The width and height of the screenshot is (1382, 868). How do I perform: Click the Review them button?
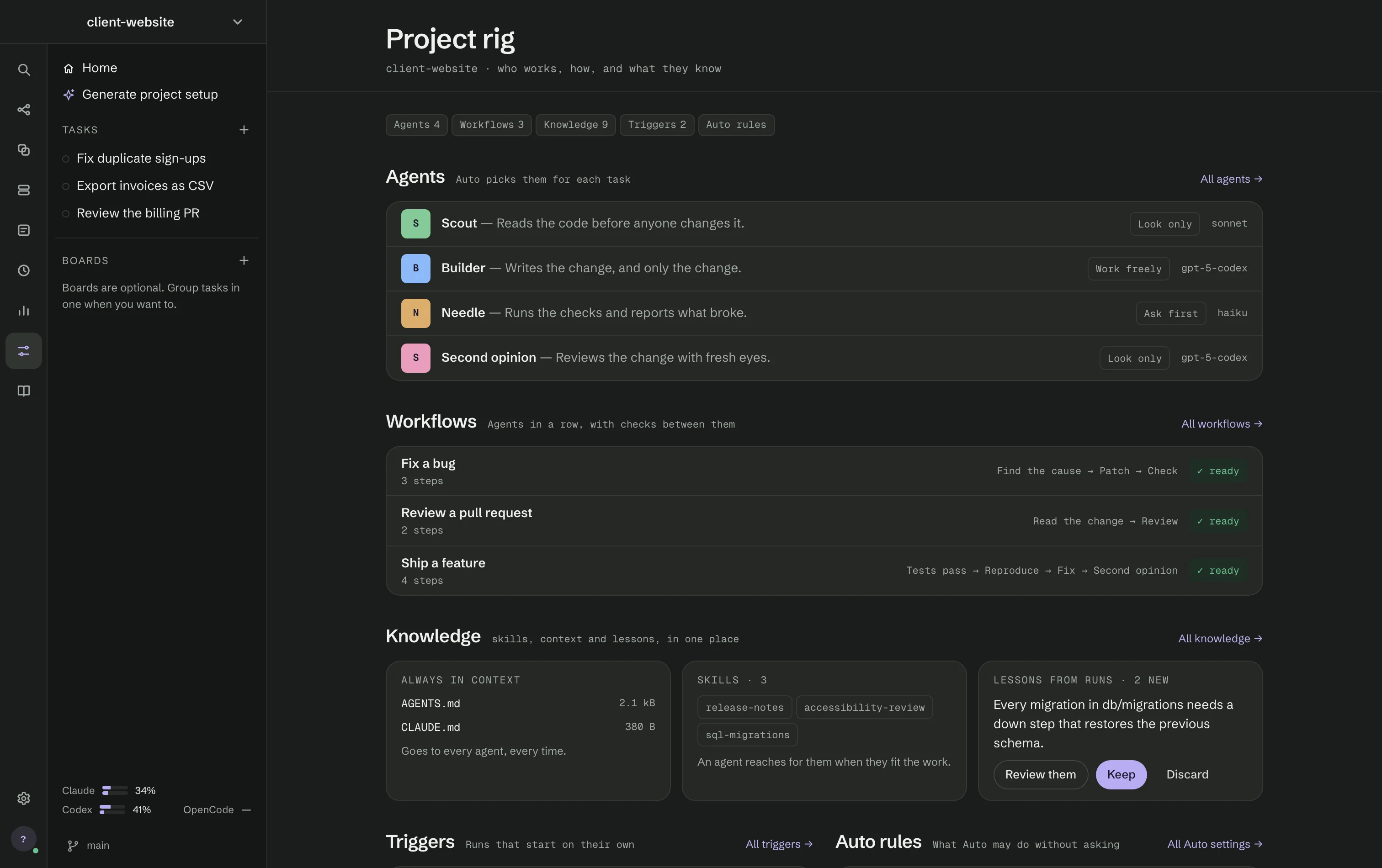[1041, 774]
